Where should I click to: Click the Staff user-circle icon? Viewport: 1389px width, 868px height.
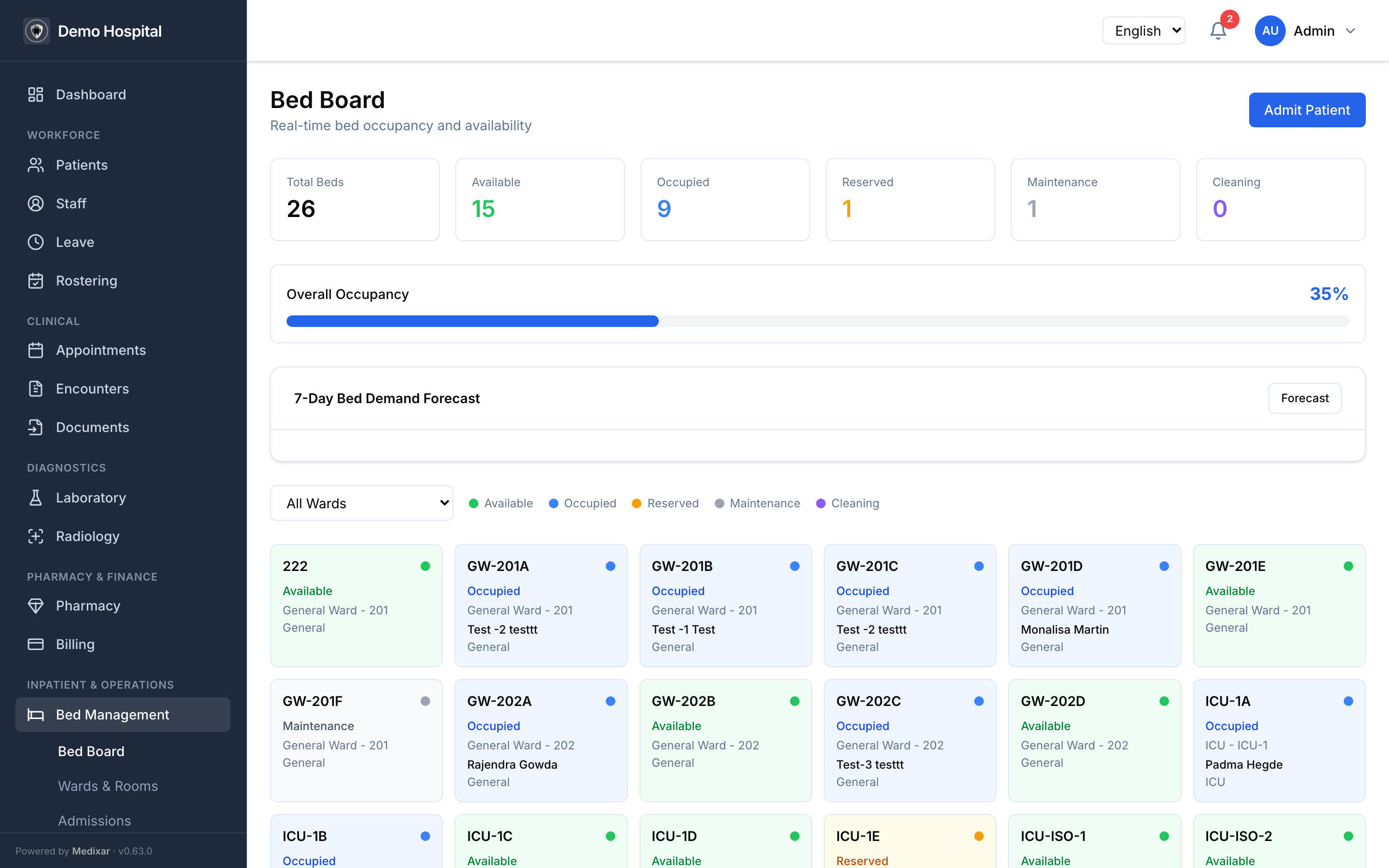[x=36, y=203]
